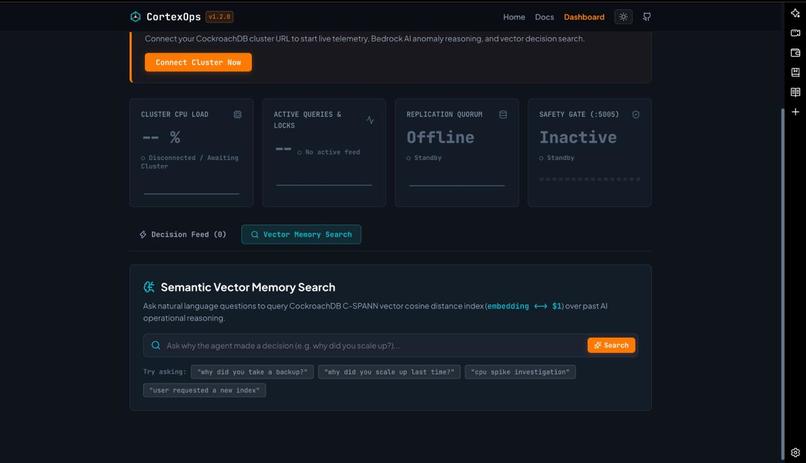This screenshot has height=463, width=806.
Task: Click the Active Queries activity pulse icon
Action: (x=370, y=120)
